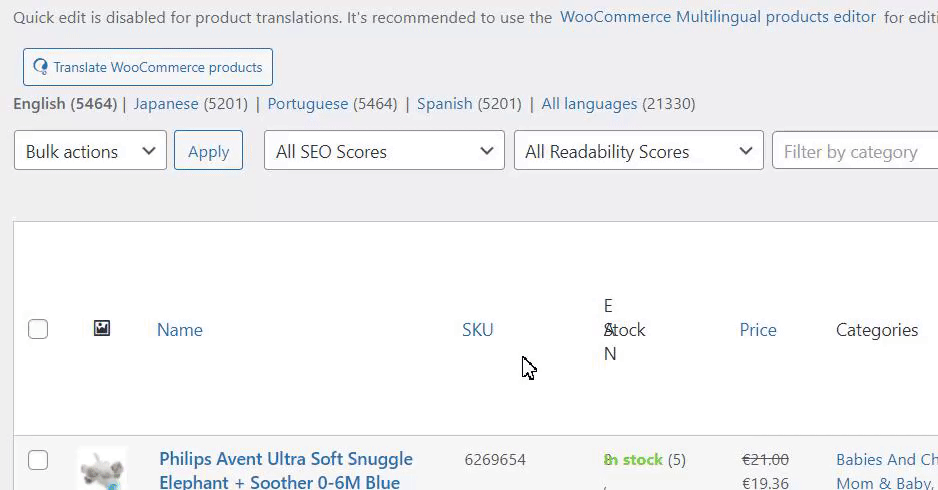Viewport: 938px width, 490px height.
Task: Open the Philips Avent elephant product thumbnail
Action: tap(102, 468)
